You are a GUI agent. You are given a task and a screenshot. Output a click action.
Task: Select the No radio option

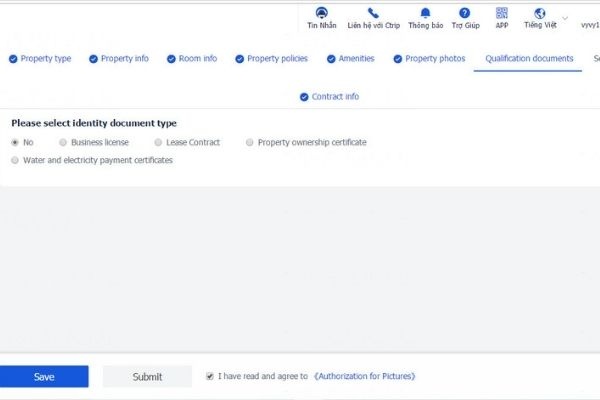coord(15,142)
